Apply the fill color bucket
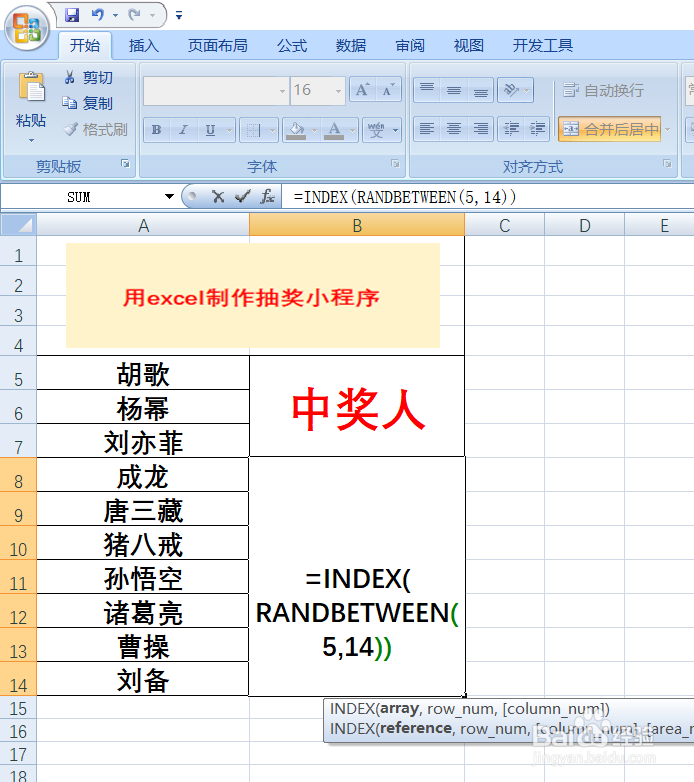694x782 pixels. 296,131
